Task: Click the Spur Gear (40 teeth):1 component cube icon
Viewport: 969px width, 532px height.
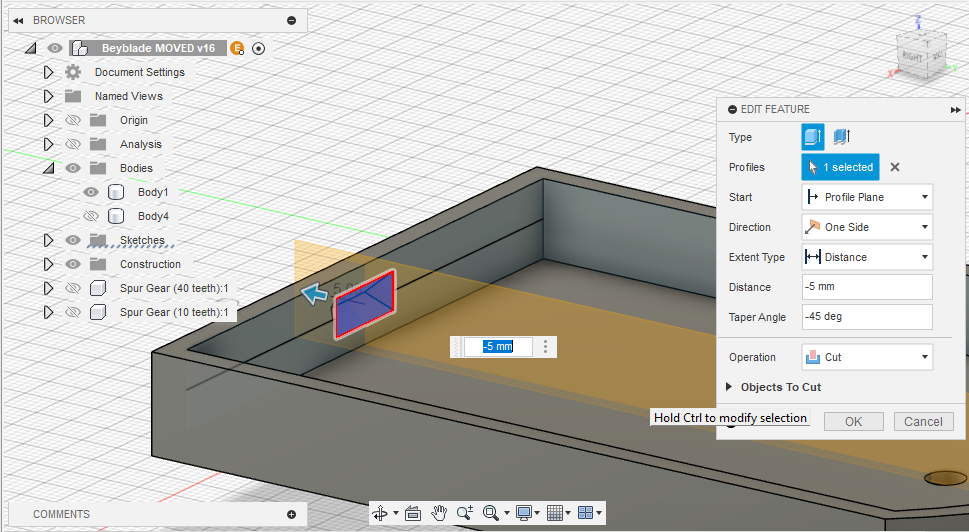Action: (98, 289)
